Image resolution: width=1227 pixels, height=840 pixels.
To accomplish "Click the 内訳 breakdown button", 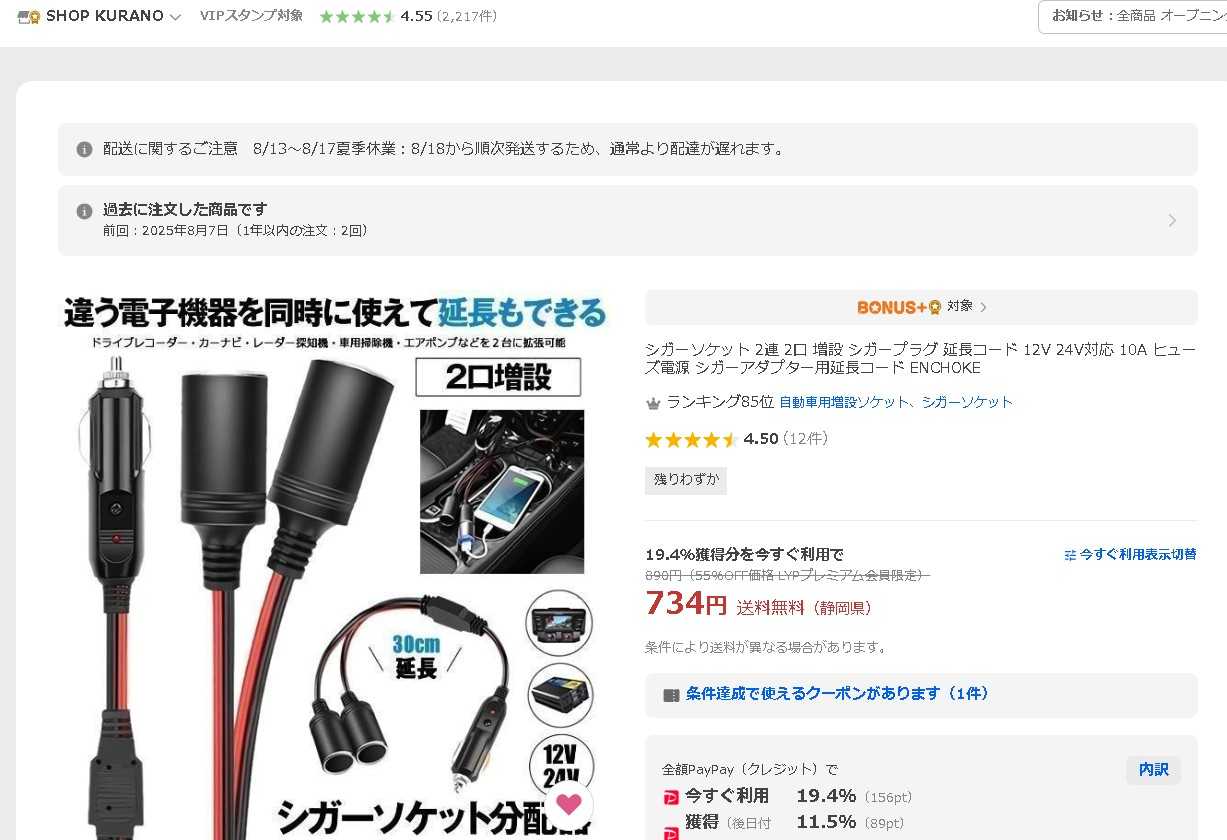I will tap(1153, 770).
